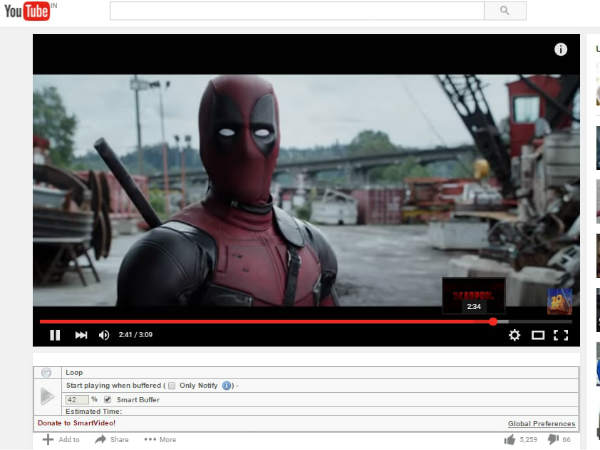Click the Only Notify info icon
This screenshot has width=600, height=450.
point(227,386)
